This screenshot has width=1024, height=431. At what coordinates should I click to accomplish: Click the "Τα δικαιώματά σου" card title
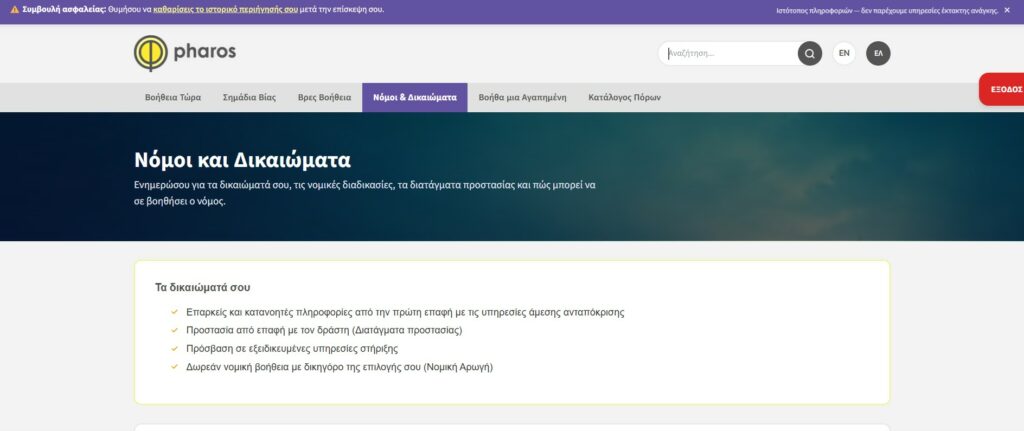click(202, 287)
